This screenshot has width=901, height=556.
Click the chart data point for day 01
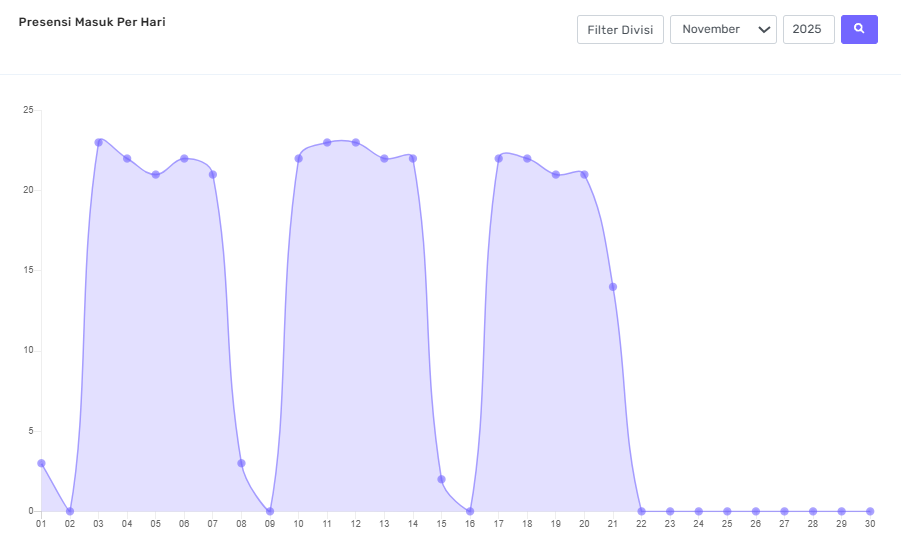pos(41,463)
